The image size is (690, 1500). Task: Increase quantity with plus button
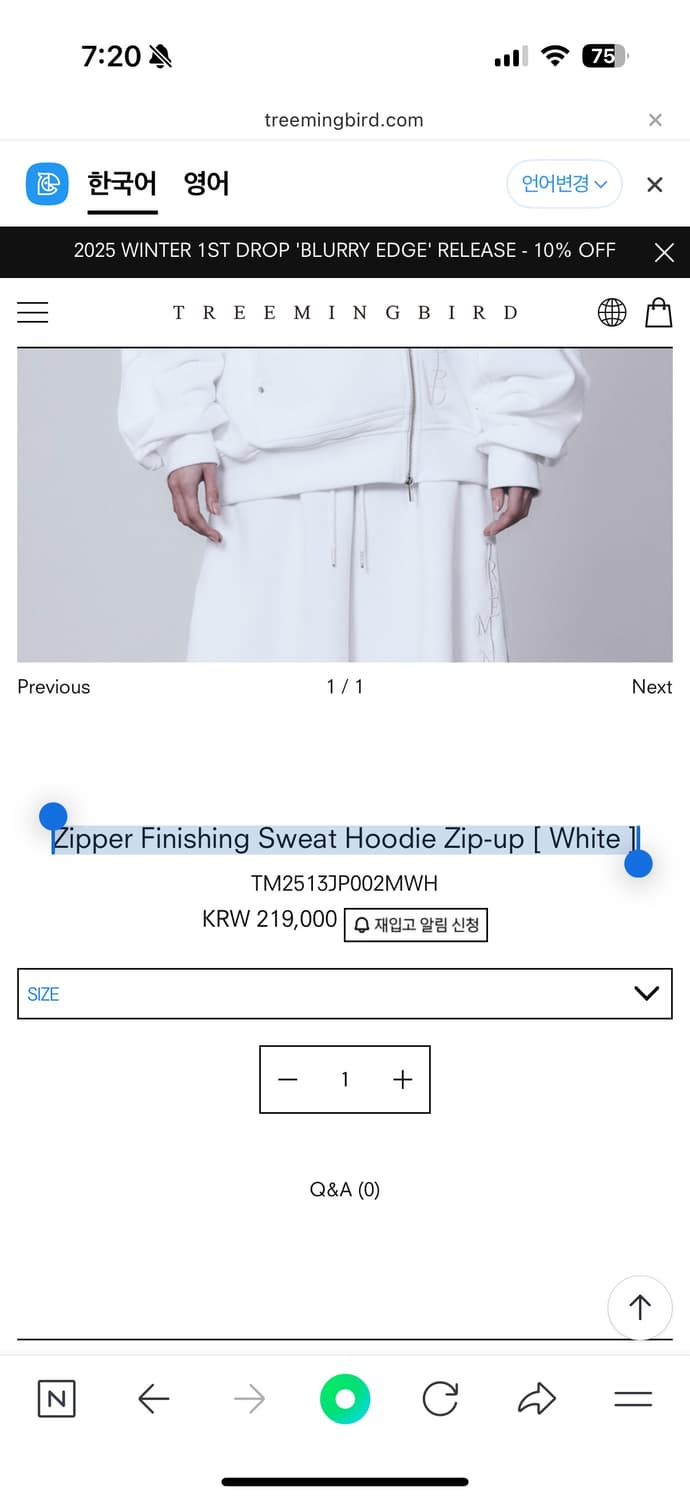click(402, 1079)
